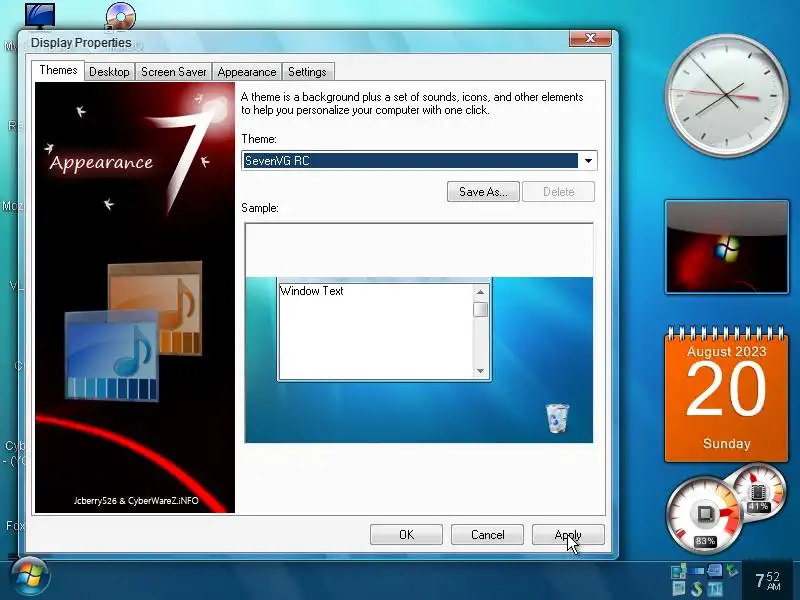800x600 pixels.
Task: Click the small memory gauge showing 41%
Action: (x=758, y=493)
